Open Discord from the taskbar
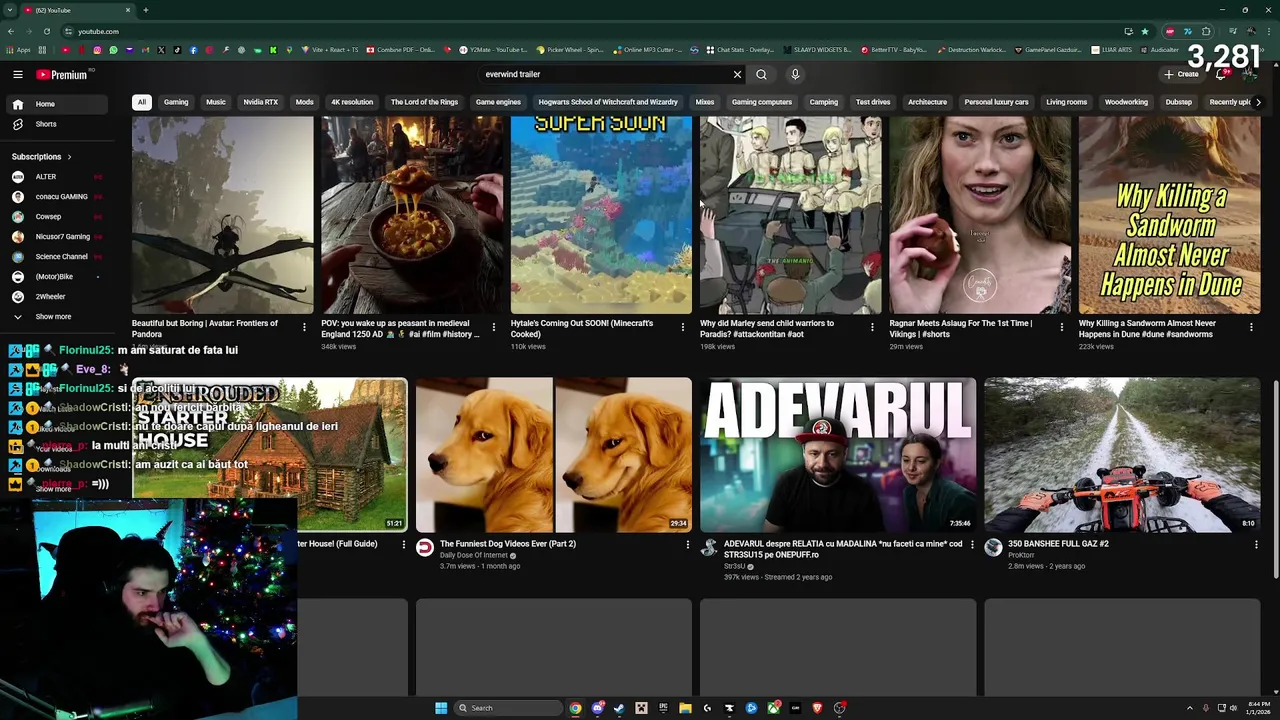 pyautogui.click(x=597, y=708)
